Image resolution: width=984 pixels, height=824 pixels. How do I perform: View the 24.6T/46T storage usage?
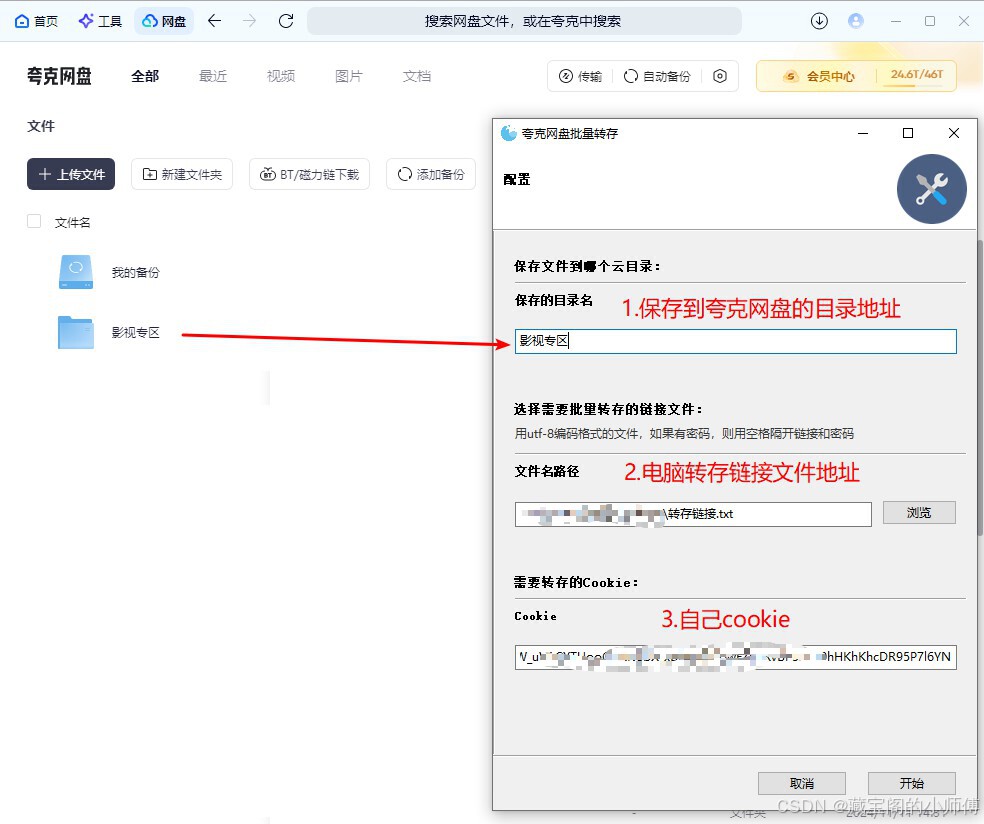pos(916,76)
